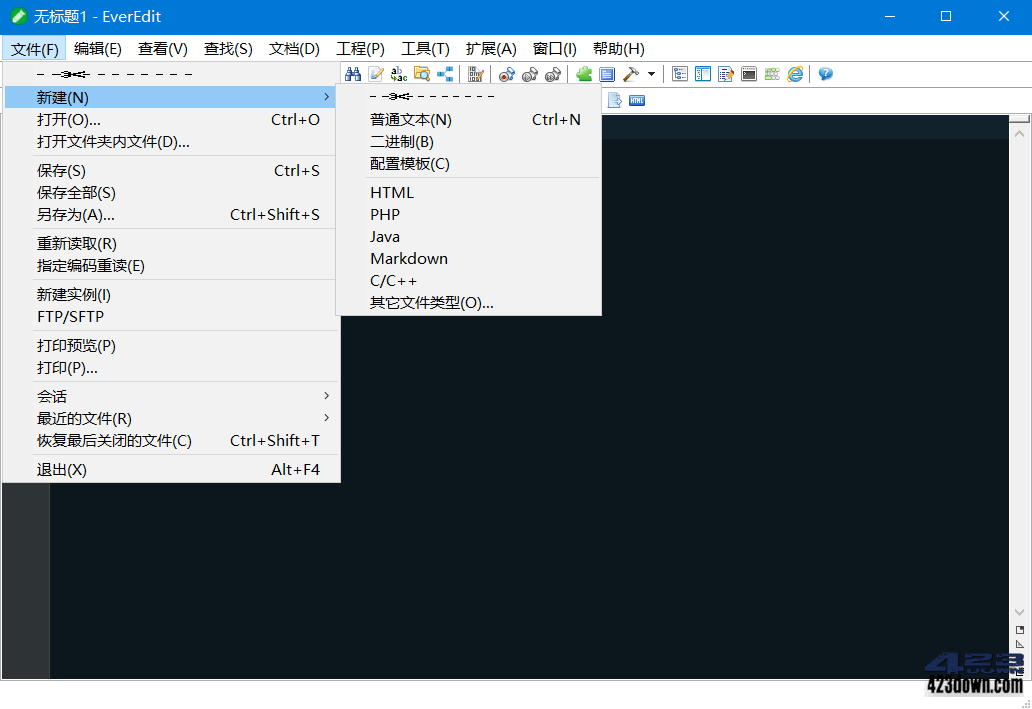Viewport: 1032px width, 709px height.
Task: Expand the 最近的文件 submenu
Action: click(85, 418)
